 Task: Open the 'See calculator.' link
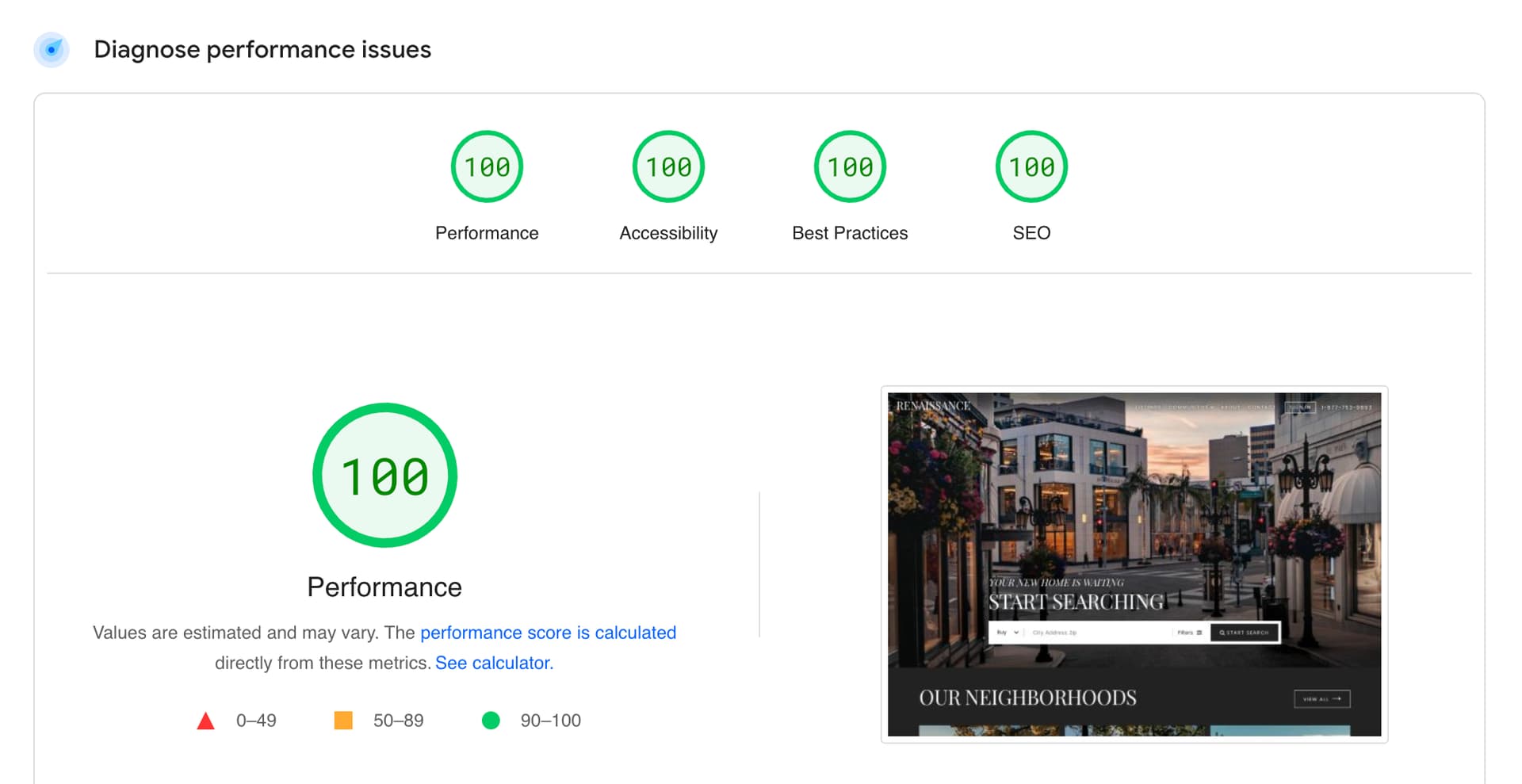(x=494, y=663)
